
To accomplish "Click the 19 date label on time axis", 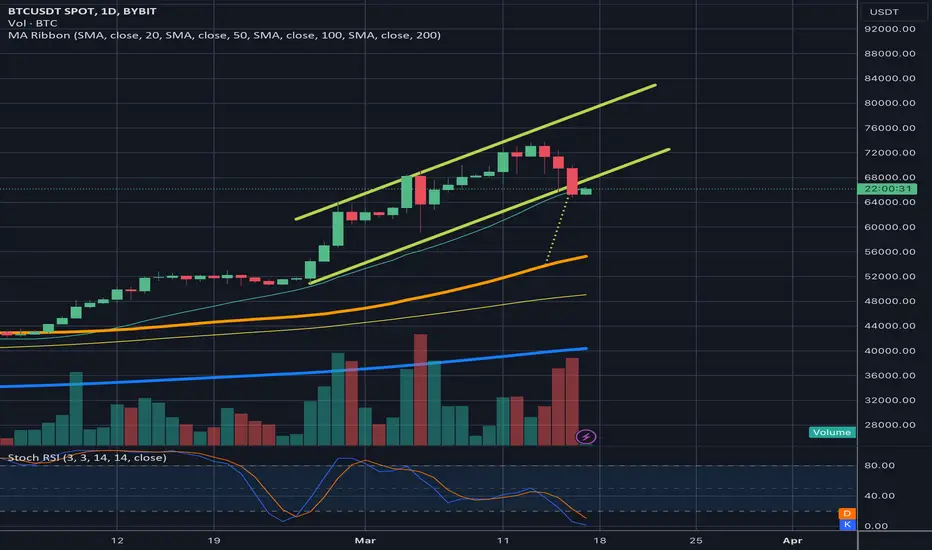I will (x=213, y=540).
